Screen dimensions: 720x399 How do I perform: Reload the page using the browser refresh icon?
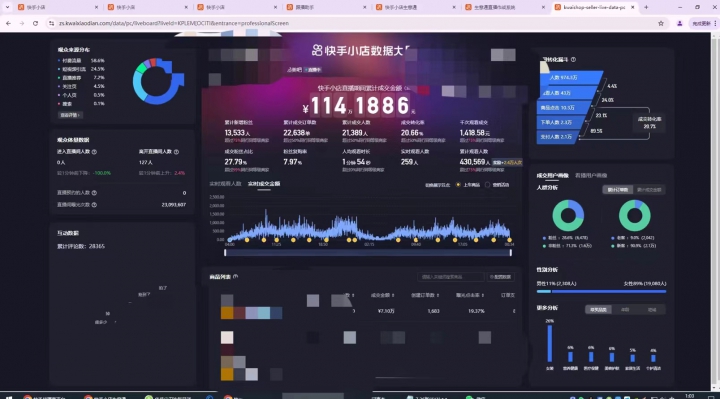[35, 23]
